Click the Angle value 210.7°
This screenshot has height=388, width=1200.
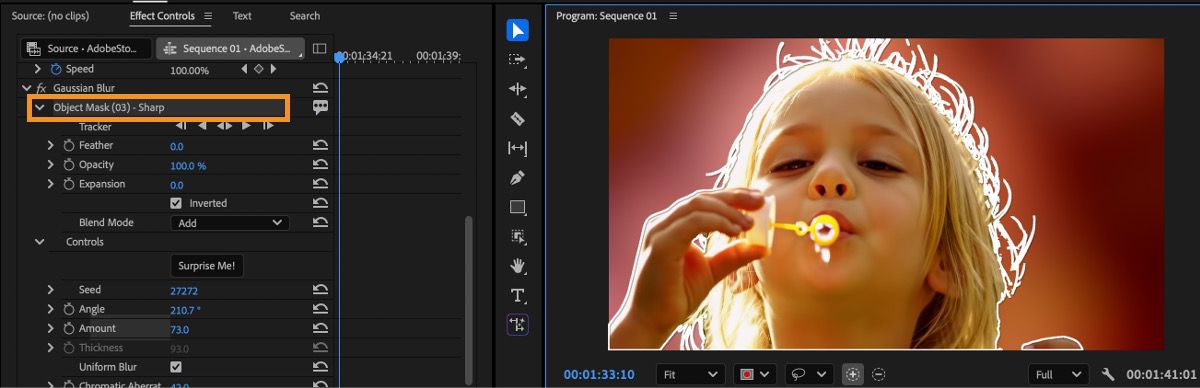coord(185,310)
